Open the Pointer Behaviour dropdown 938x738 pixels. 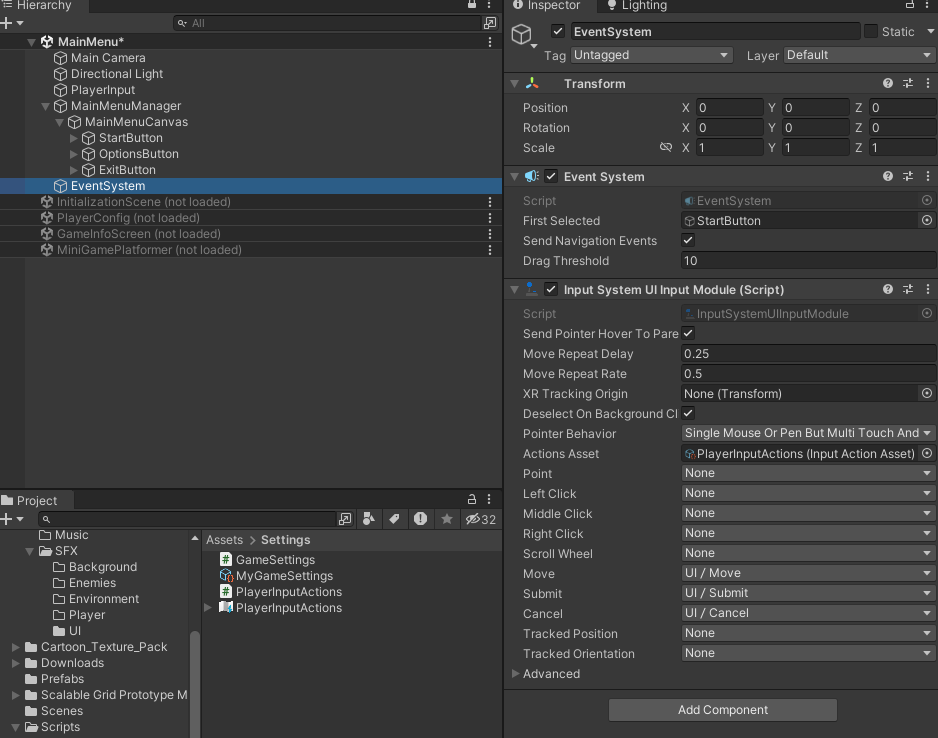807,433
